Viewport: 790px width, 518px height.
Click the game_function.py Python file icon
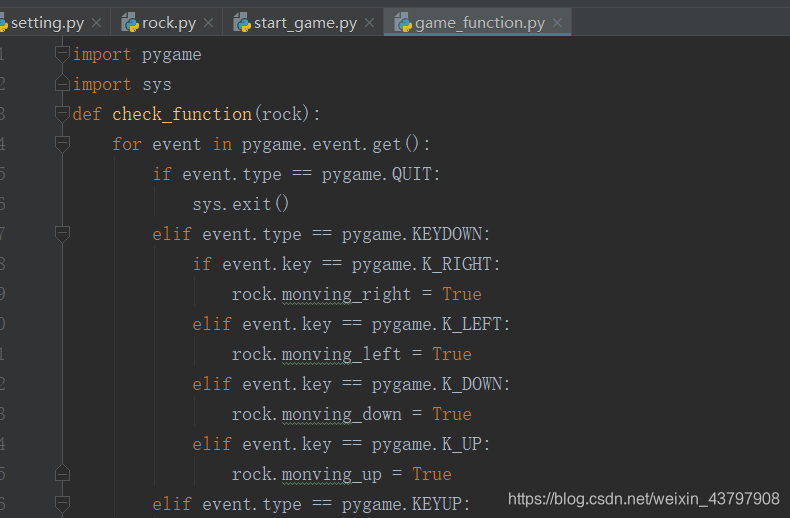(403, 23)
